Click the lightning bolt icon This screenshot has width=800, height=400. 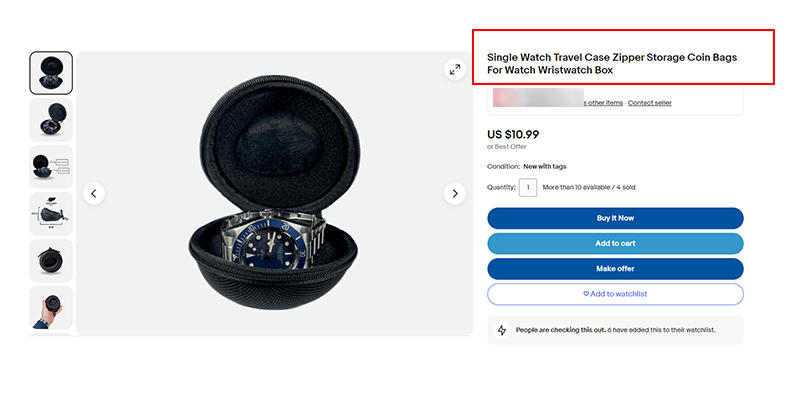(x=502, y=330)
